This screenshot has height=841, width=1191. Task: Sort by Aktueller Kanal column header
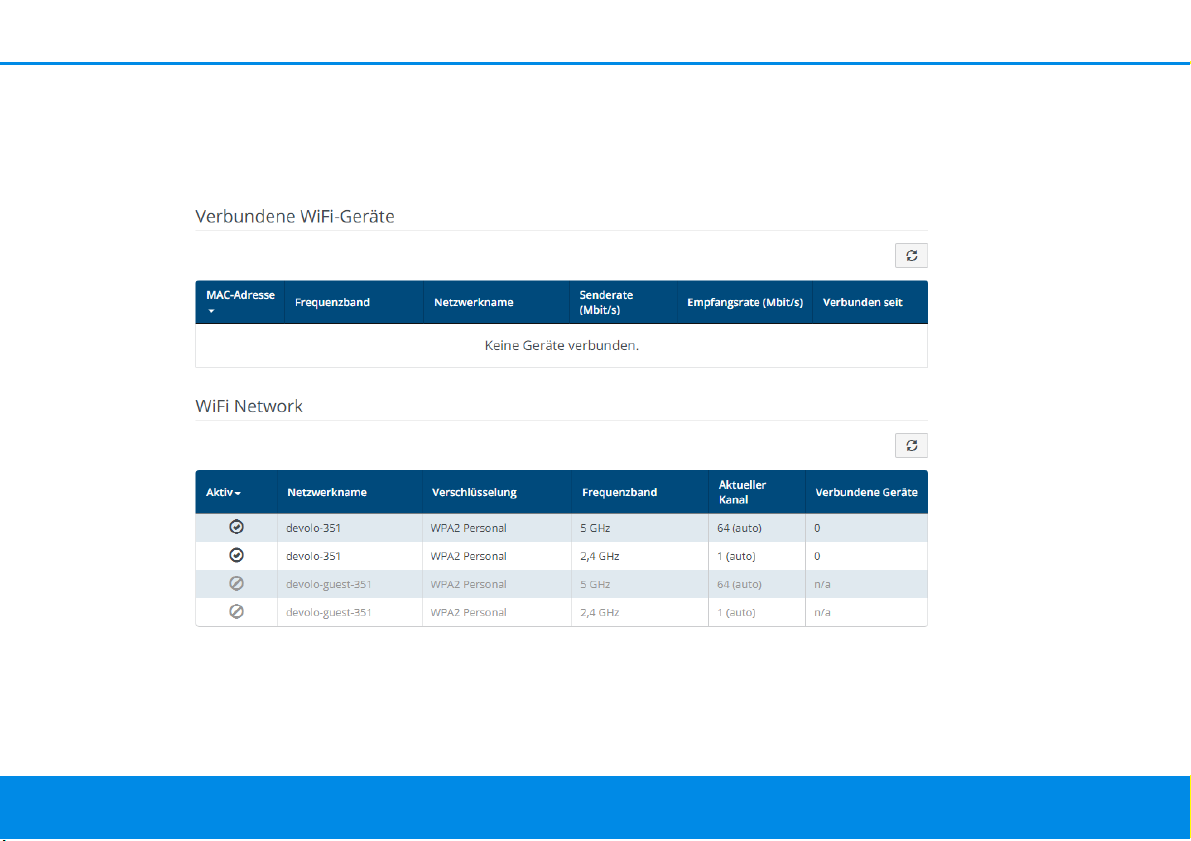coord(742,491)
